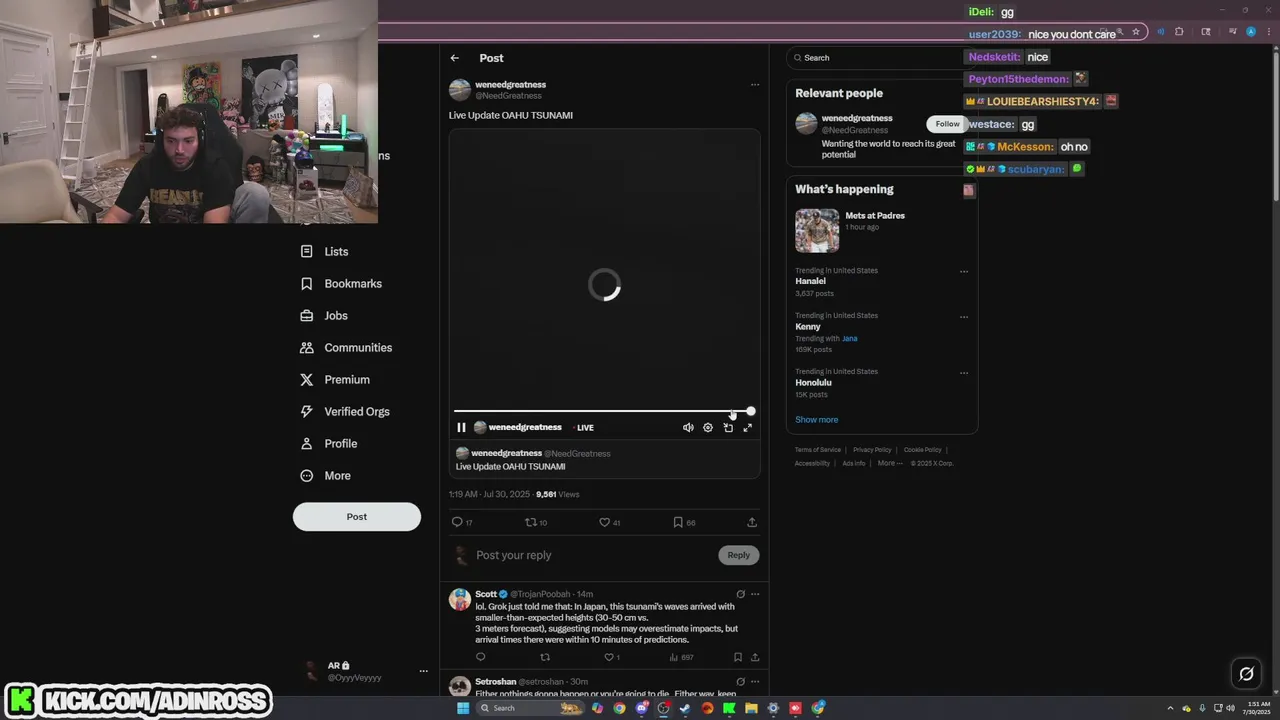Open more options on Setroshan's reply
1280x720 pixels.
click(x=755, y=682)
